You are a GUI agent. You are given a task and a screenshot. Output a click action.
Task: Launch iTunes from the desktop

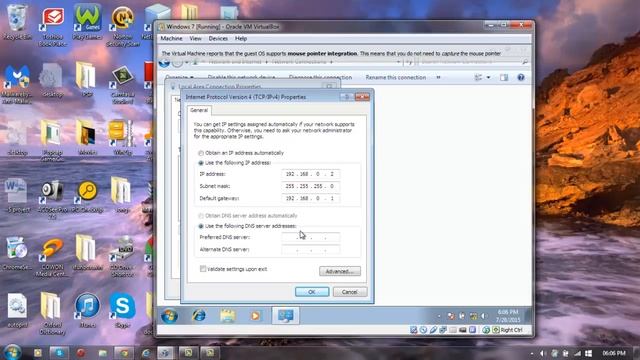[x=87, y=310]
